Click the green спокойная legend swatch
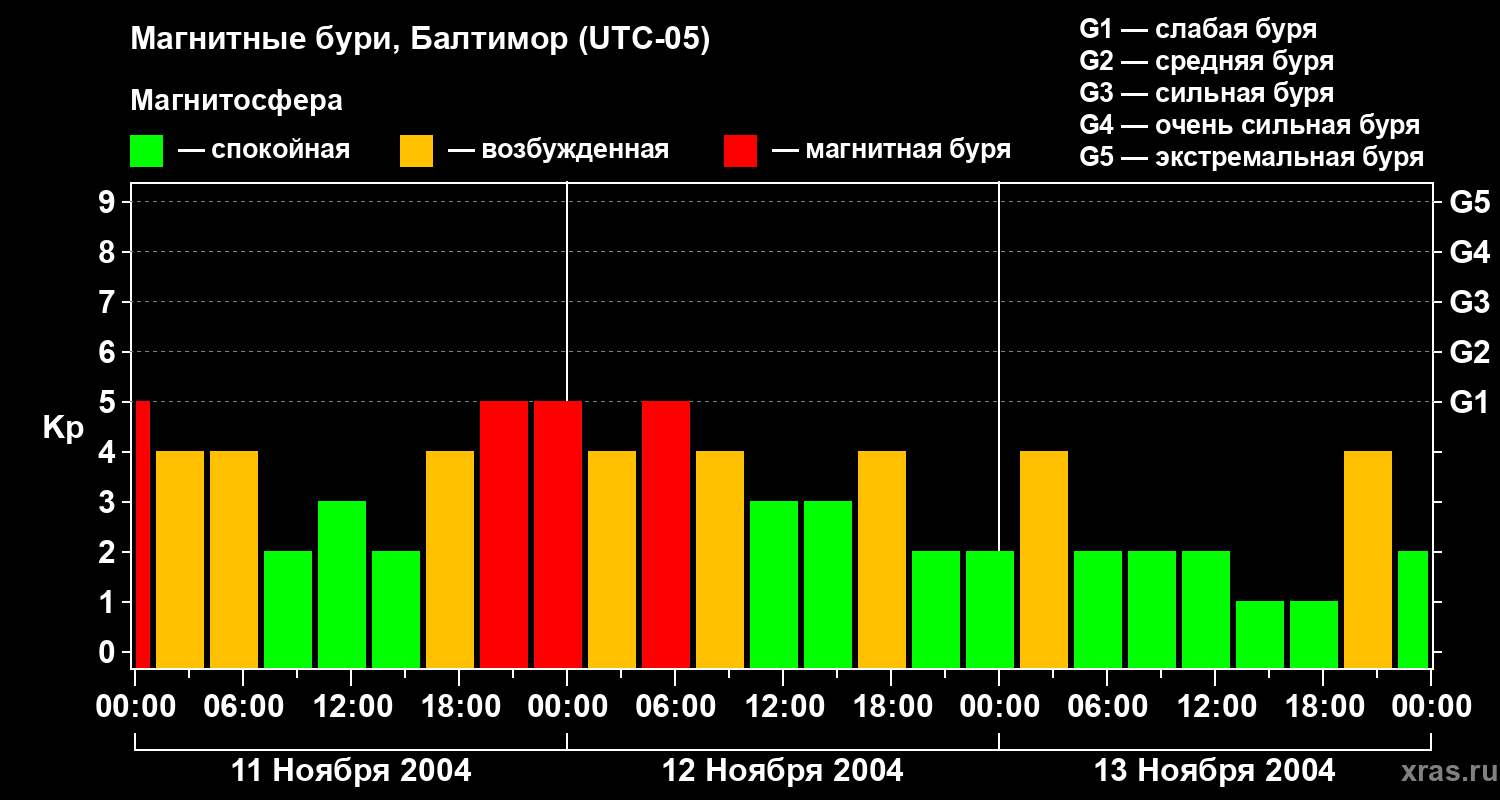The width and height of the screenshot is (1500, 800). coord(146,151)
